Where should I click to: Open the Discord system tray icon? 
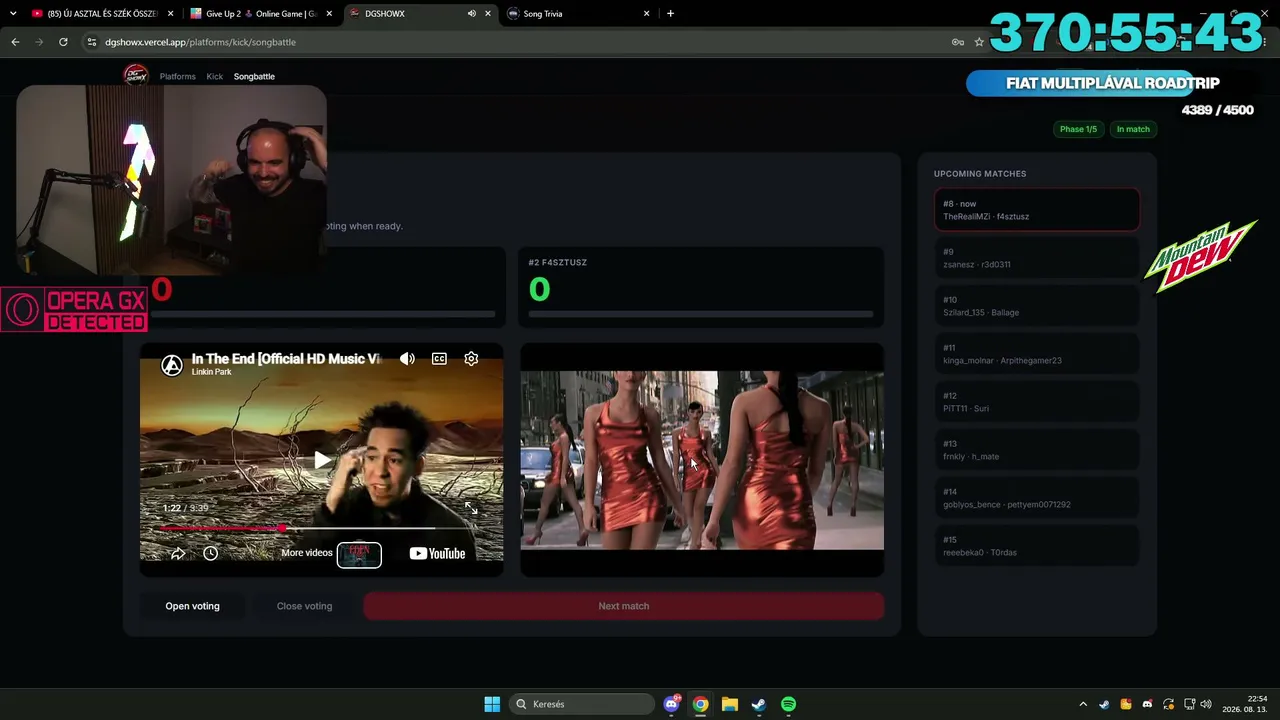[1147, 704]
